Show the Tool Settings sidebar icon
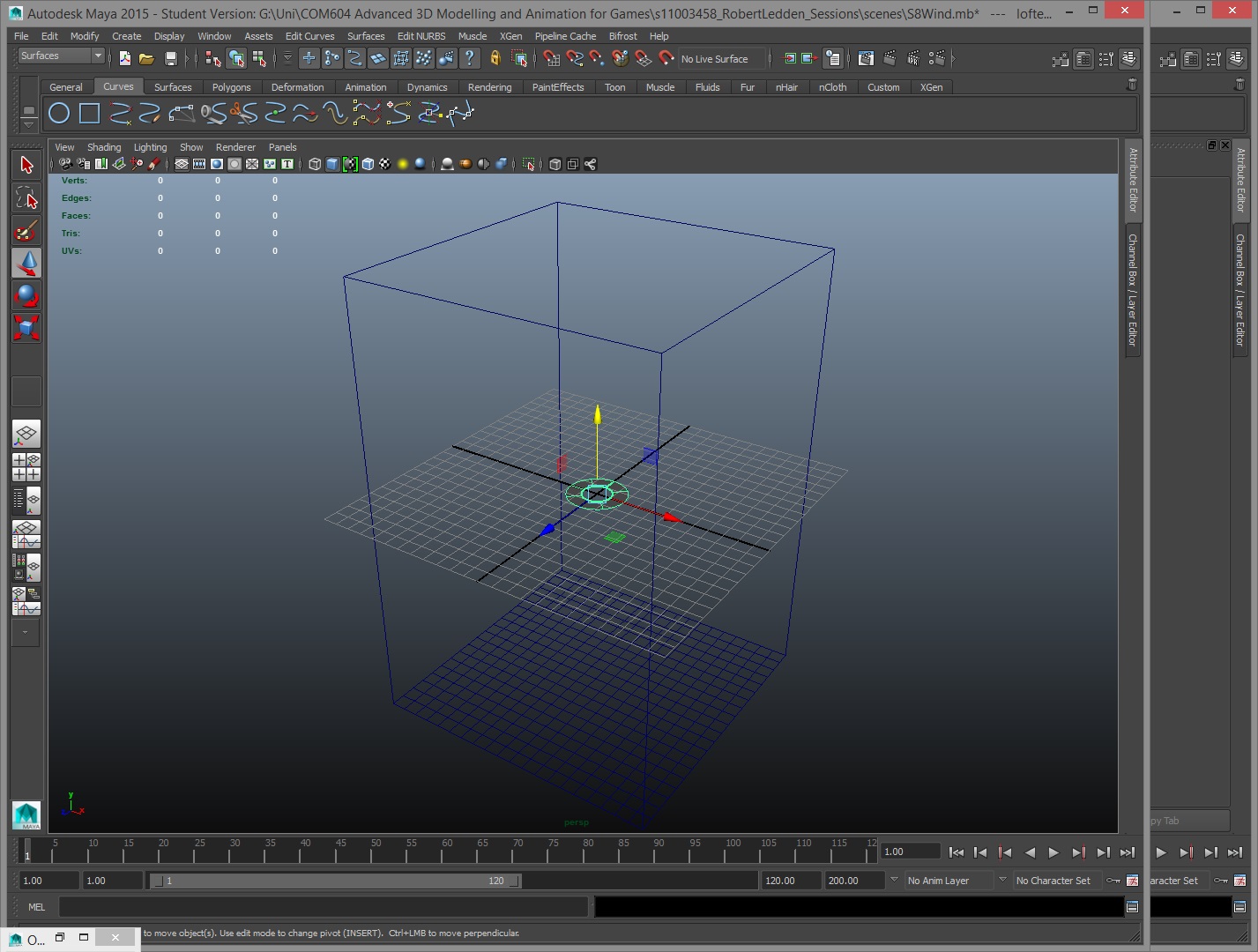Screen dimensions: 1258x952 pos(1106,59)
